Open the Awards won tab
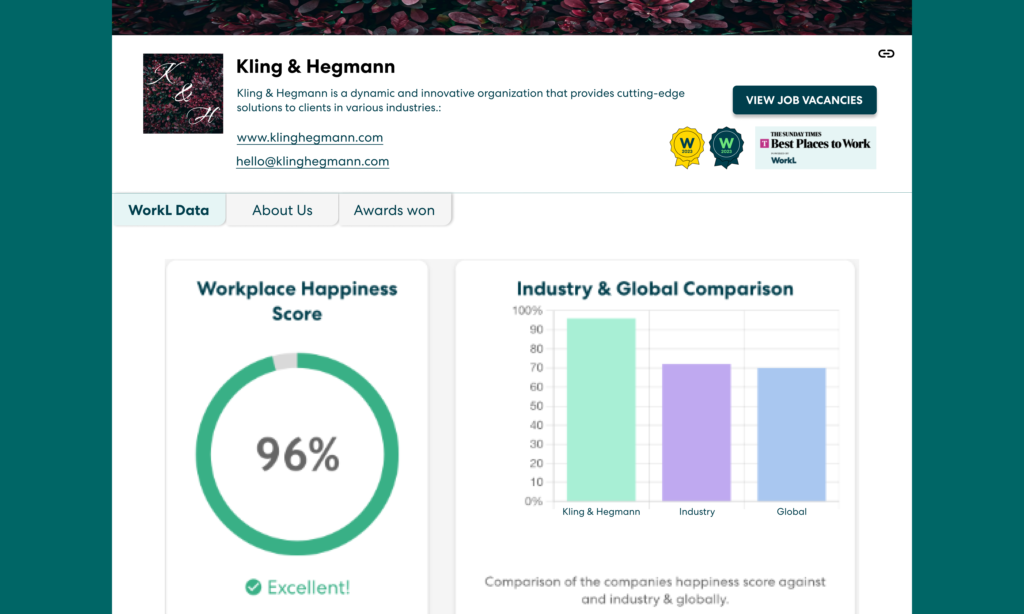This screenshot has height=614, width=1024. (x=394, y=210)
